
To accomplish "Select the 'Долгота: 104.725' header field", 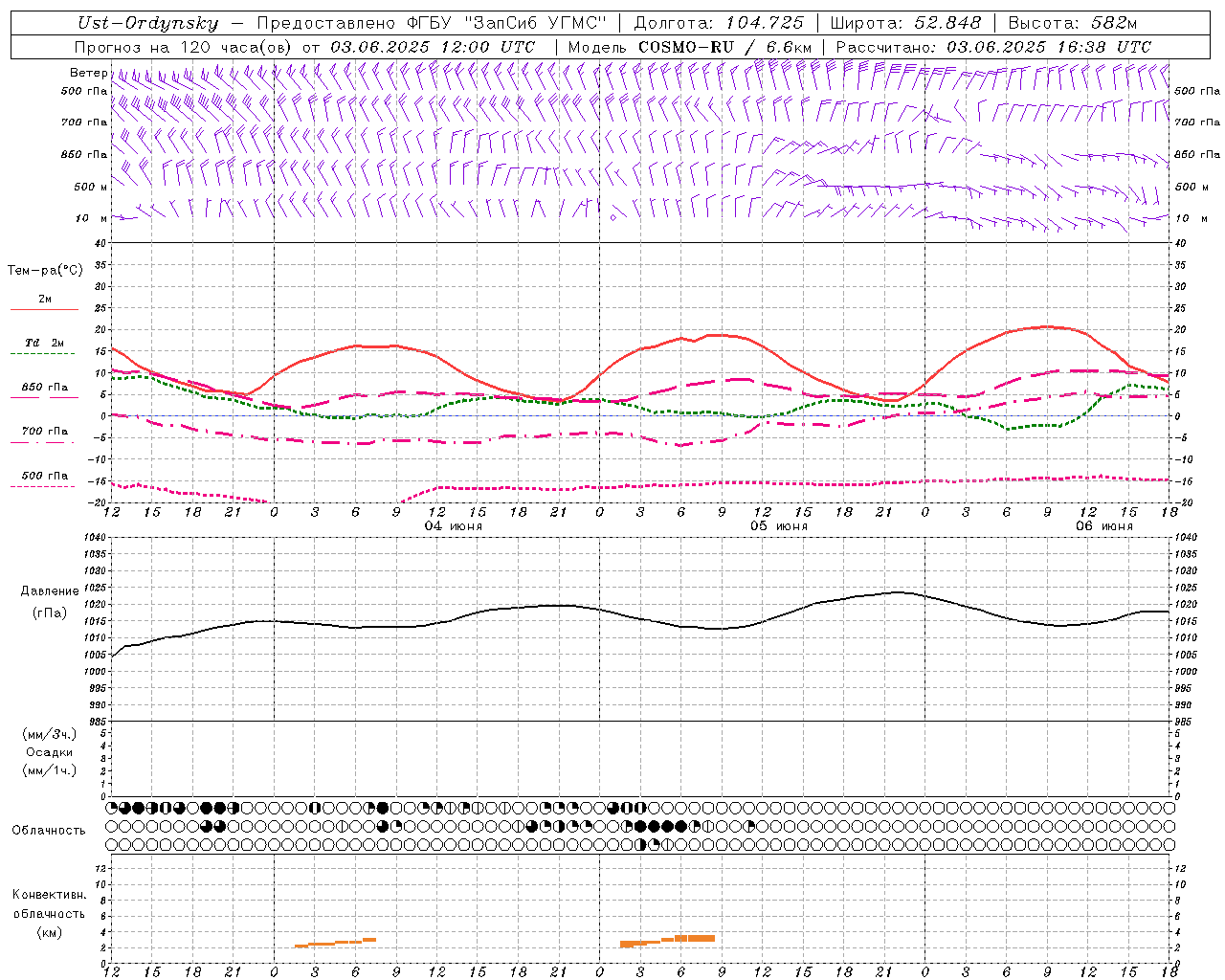I will 717,23.
